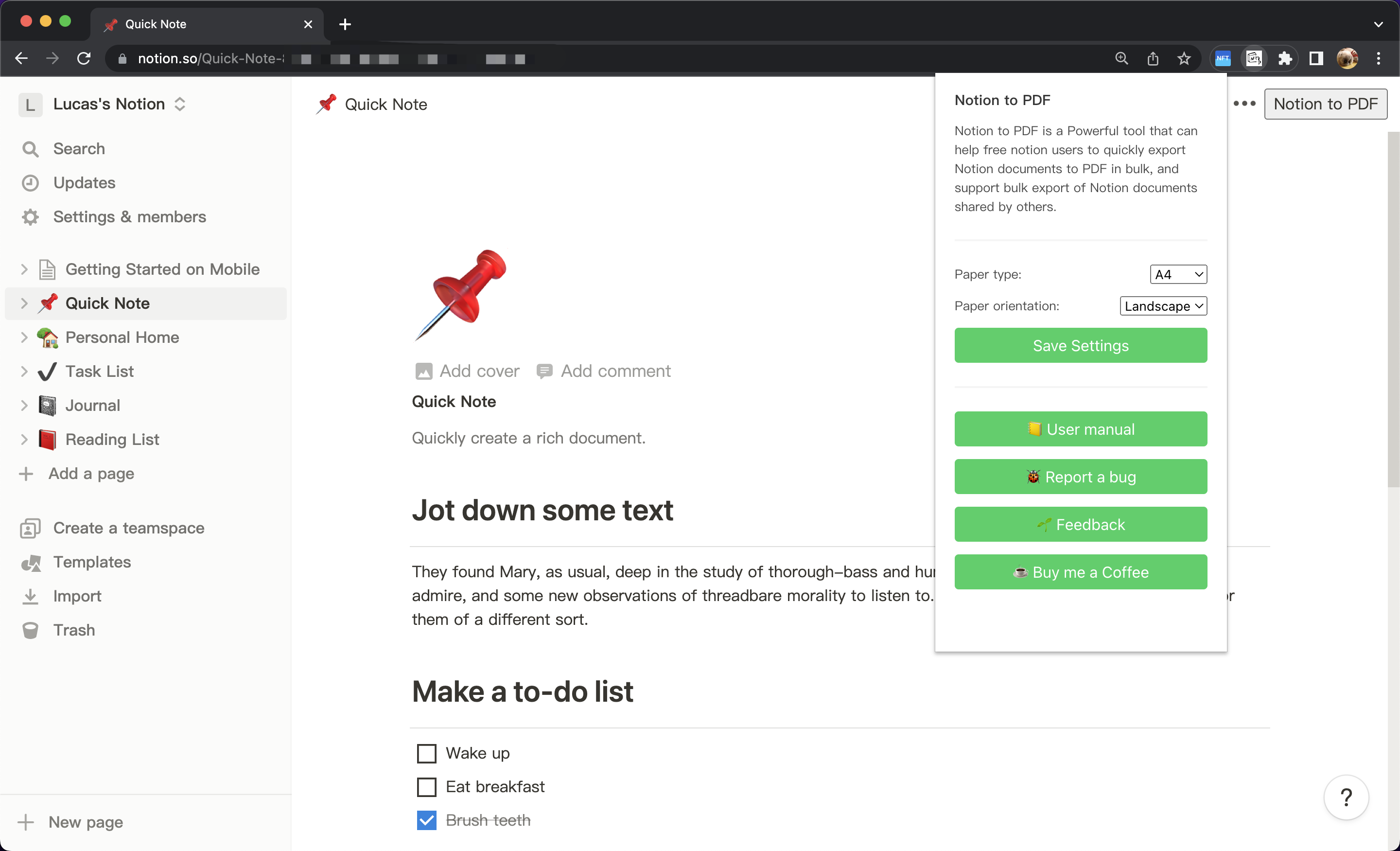Click Quick Note breadcrumb in top bar
Image resolution: width=1400 pixels, height=851 pixels.
pyautogui.click(x=372, y=105)
